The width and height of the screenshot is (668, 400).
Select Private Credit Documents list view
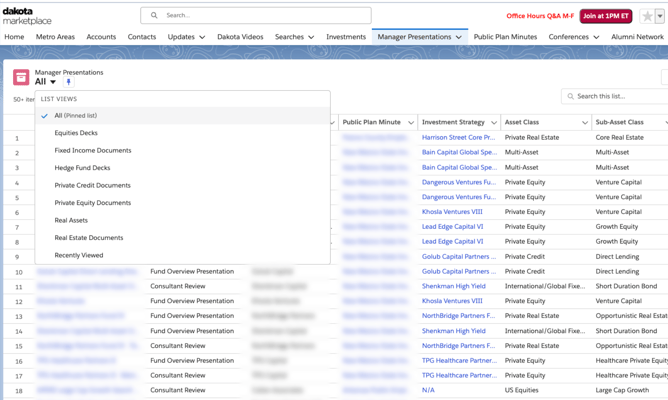coord(182,185)
